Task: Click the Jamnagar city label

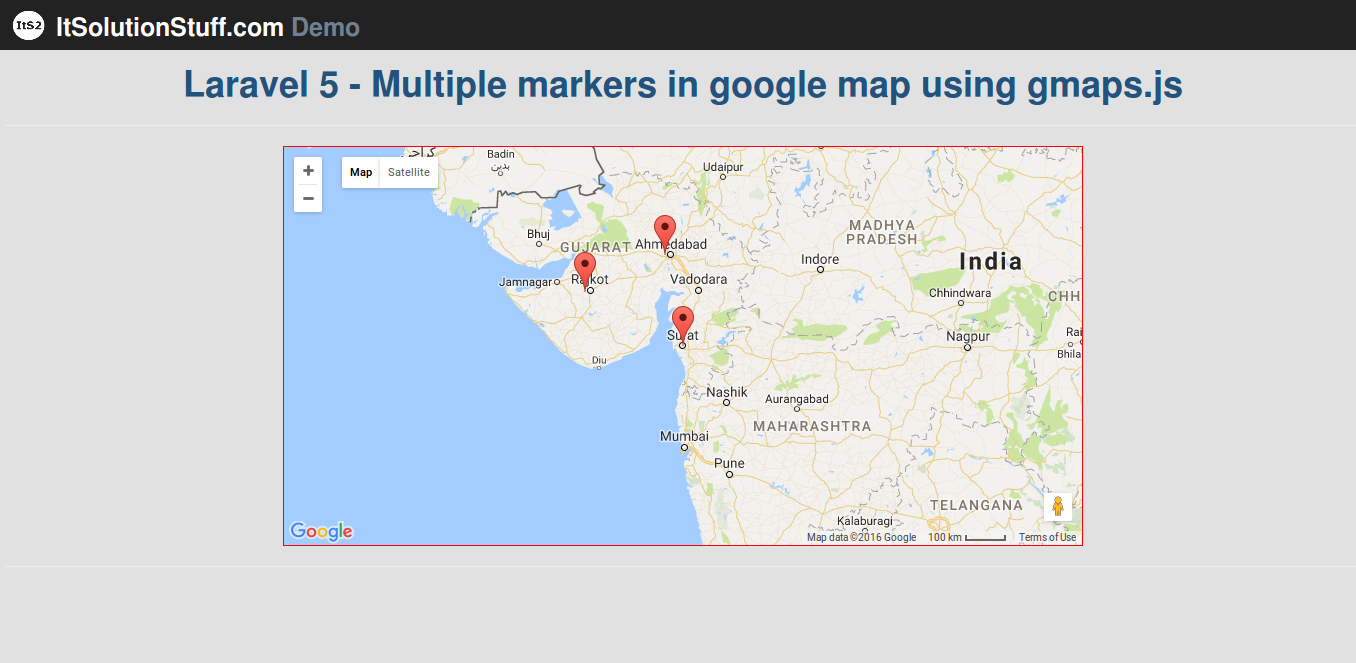Action: pos(525,282)
